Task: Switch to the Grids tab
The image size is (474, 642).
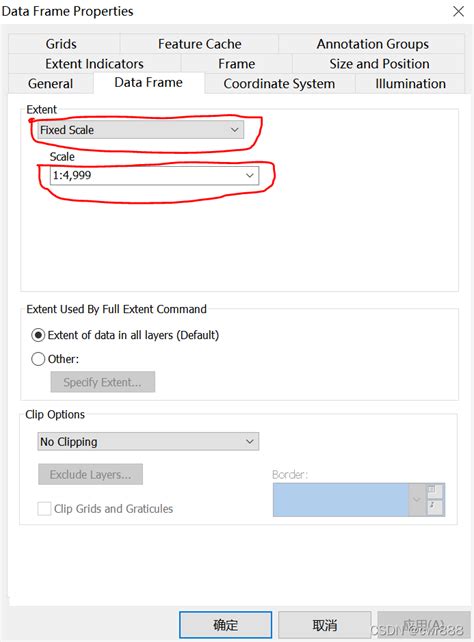Action: 61,44
